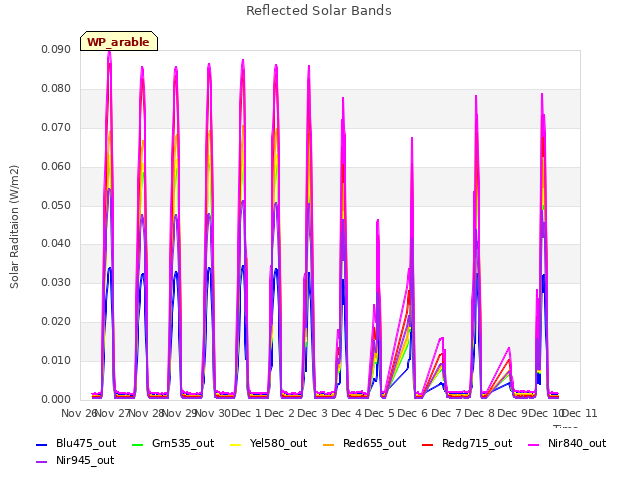
Task: Click the 0.080 y-axis tick label
Action: (x=56, y=89)
